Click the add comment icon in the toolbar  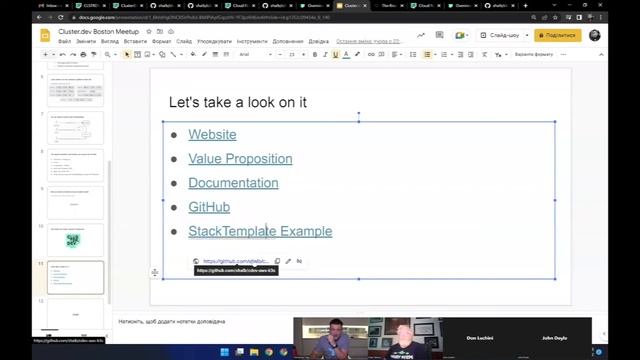(382, 54)
